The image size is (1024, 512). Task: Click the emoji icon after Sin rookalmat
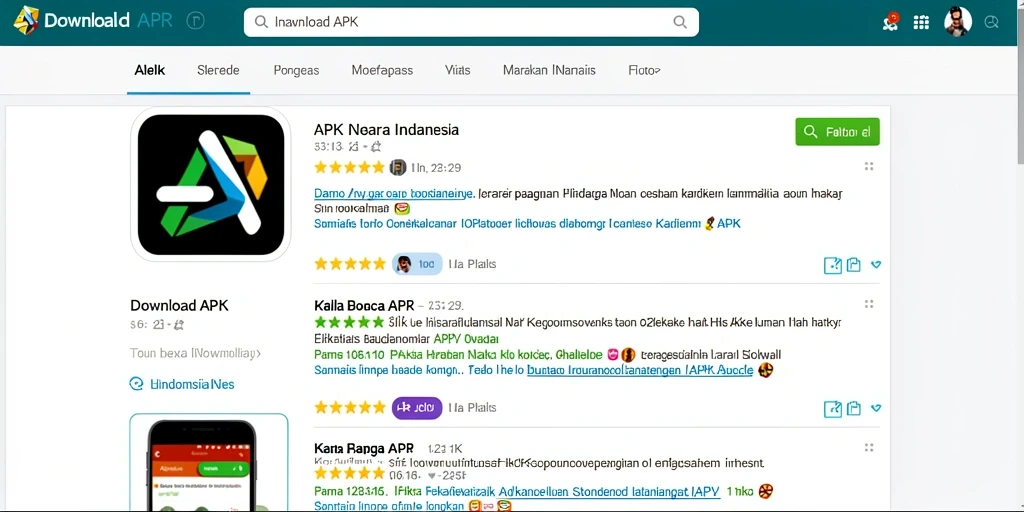click(402, 209)
